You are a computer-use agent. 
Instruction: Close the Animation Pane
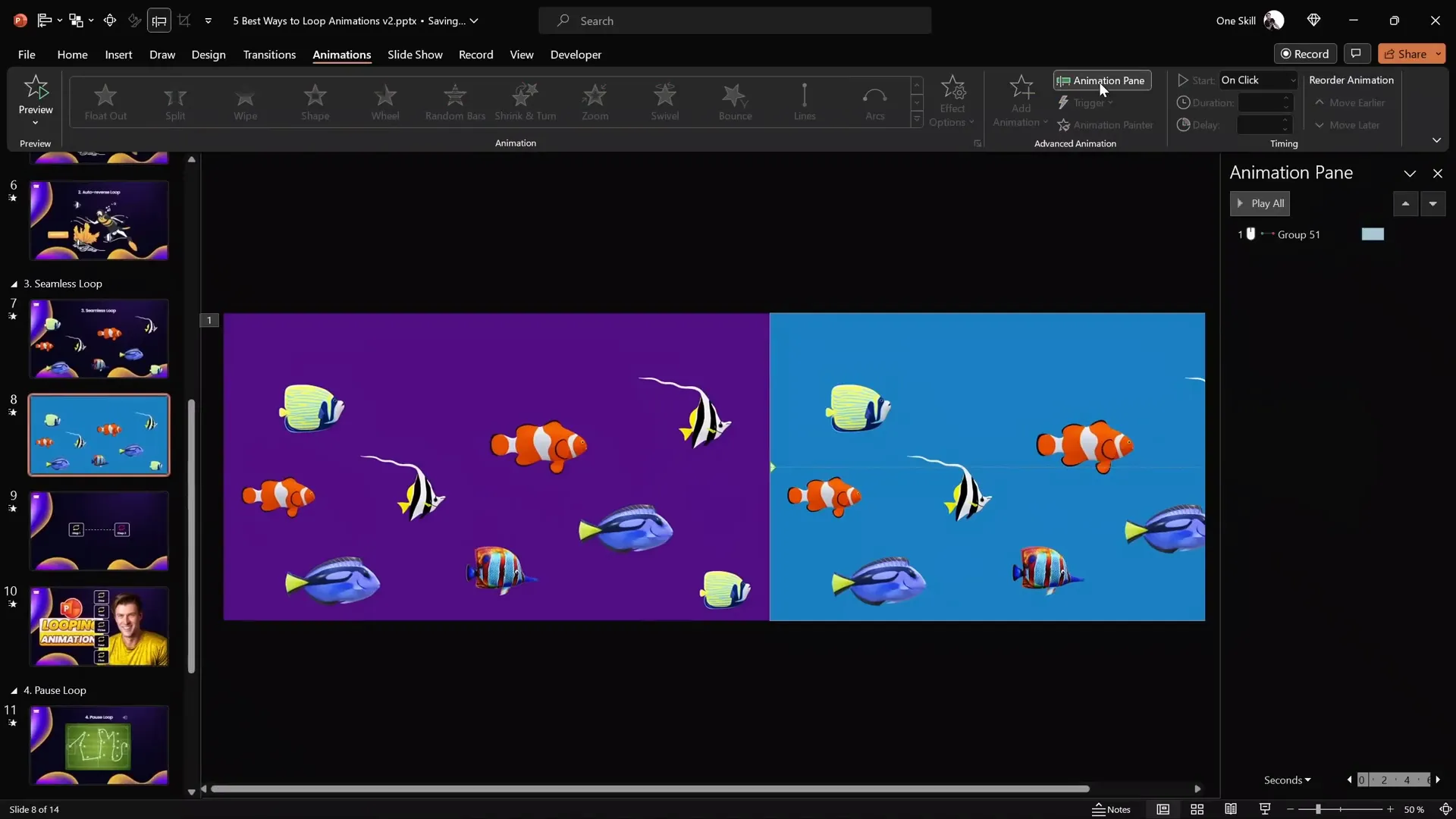tap(1438, 174)
